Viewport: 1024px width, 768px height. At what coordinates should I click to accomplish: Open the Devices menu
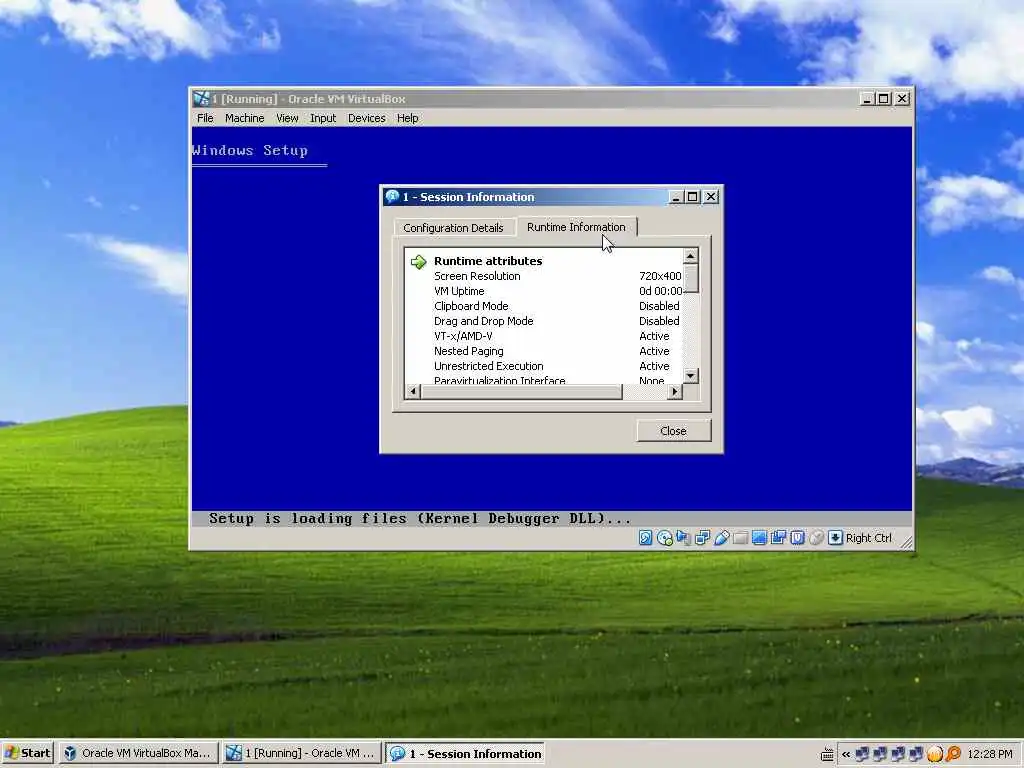pyautogui.click(x=366, y=118)
